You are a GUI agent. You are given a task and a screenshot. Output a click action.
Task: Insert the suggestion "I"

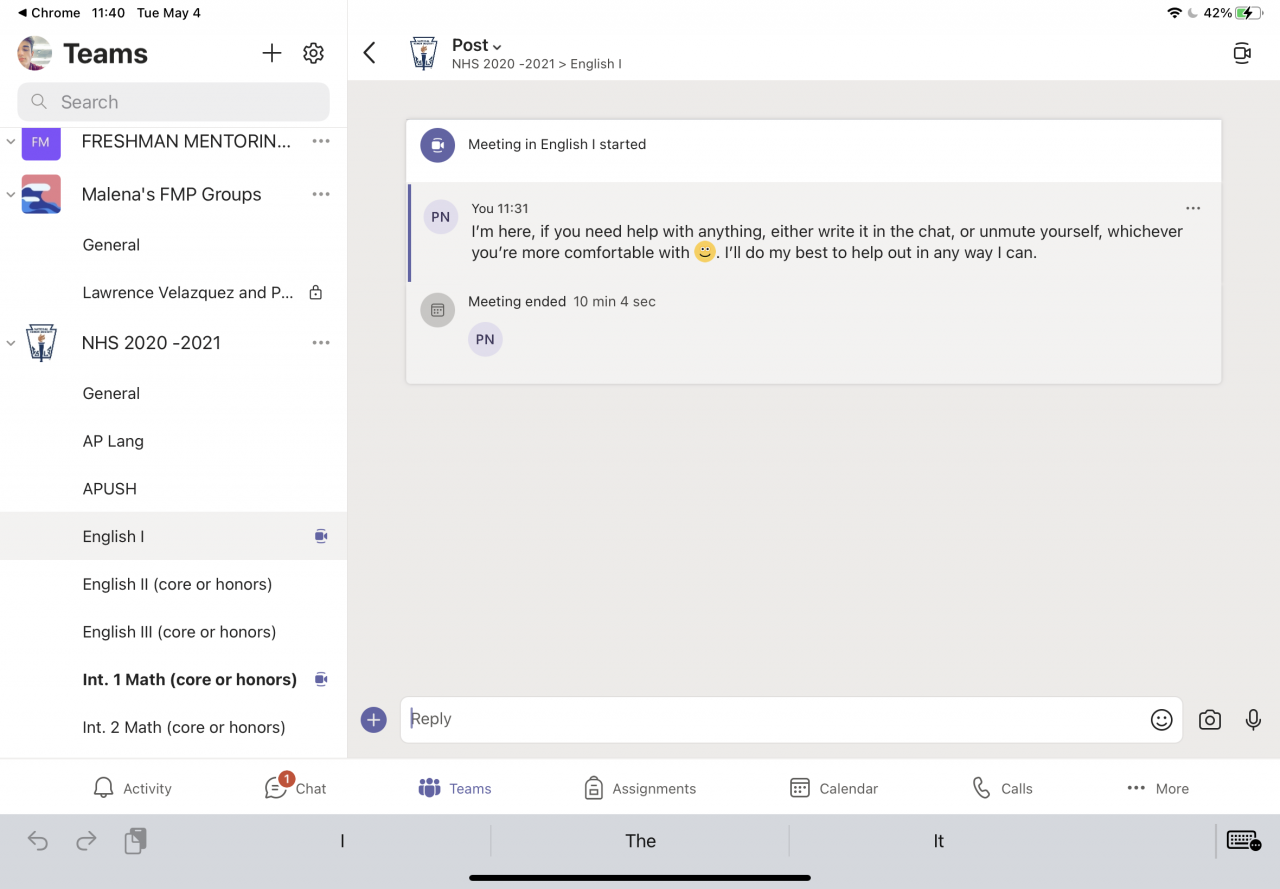click(x=342, y=841)
